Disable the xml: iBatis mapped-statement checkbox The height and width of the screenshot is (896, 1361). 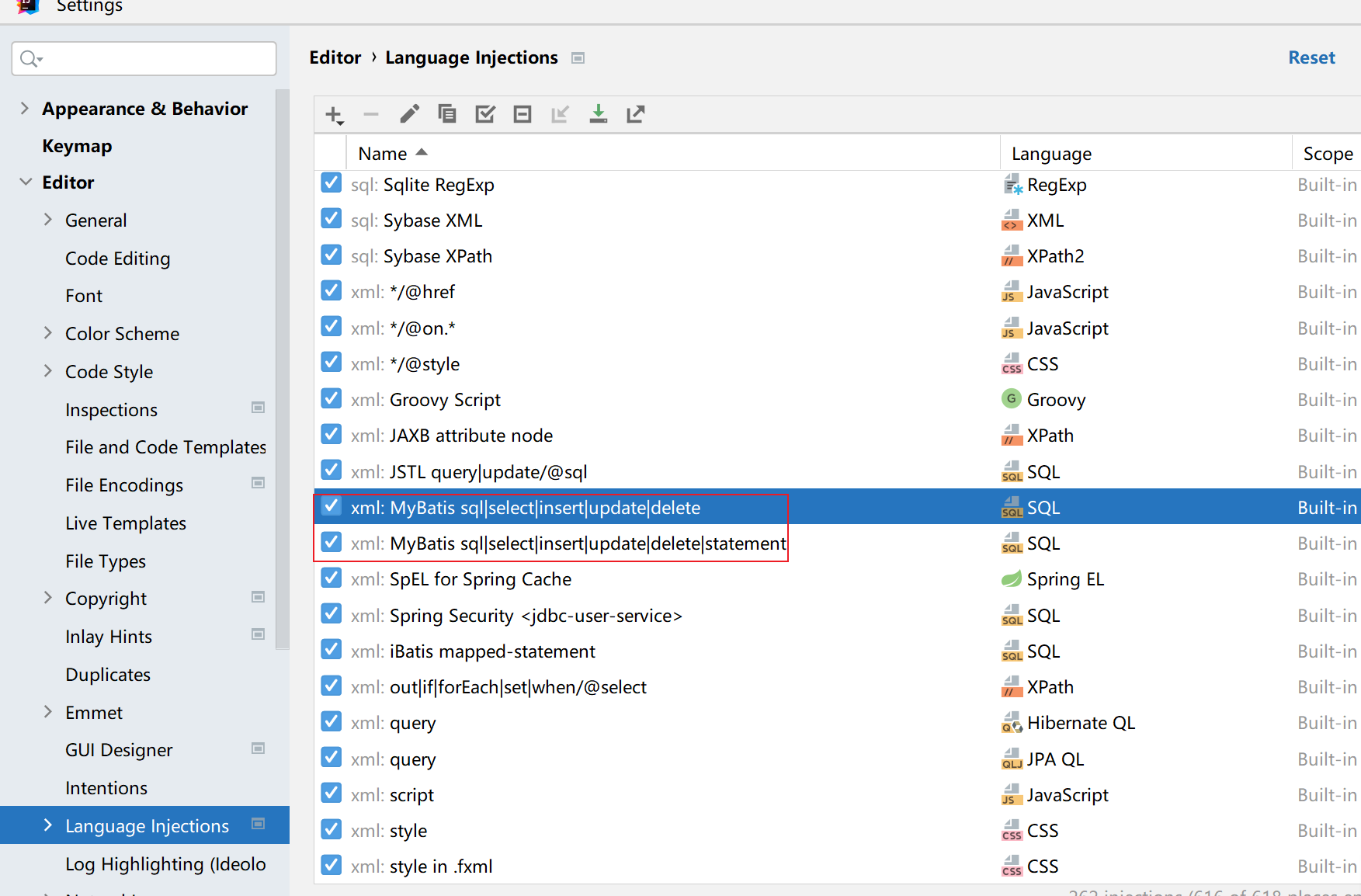[x=332, y=649]
